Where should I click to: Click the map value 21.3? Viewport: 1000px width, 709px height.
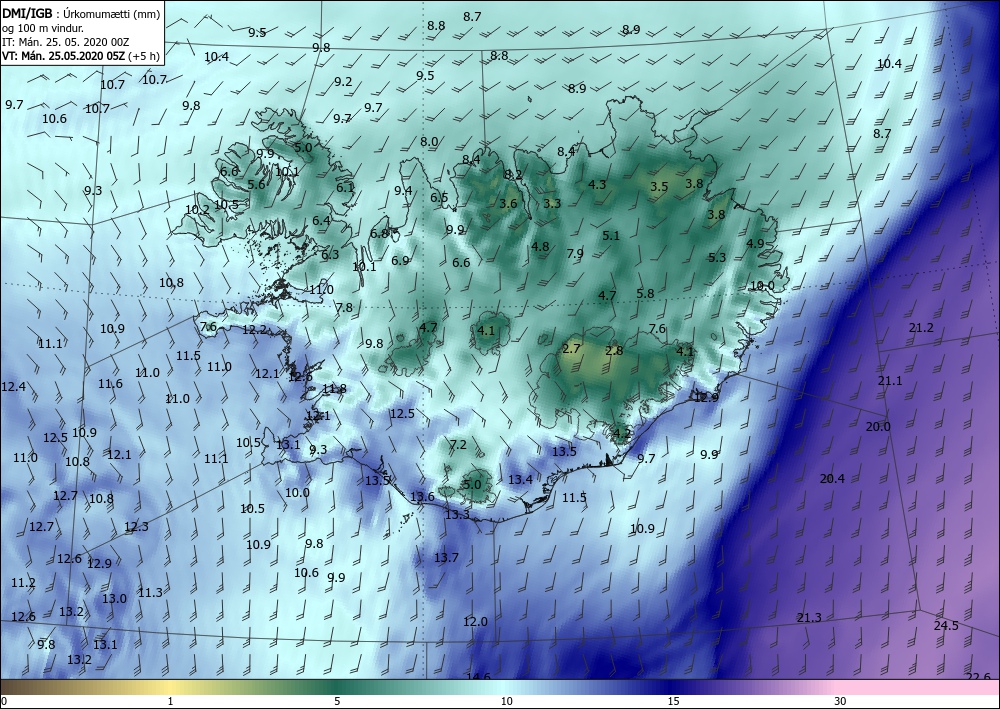[809, 617]
